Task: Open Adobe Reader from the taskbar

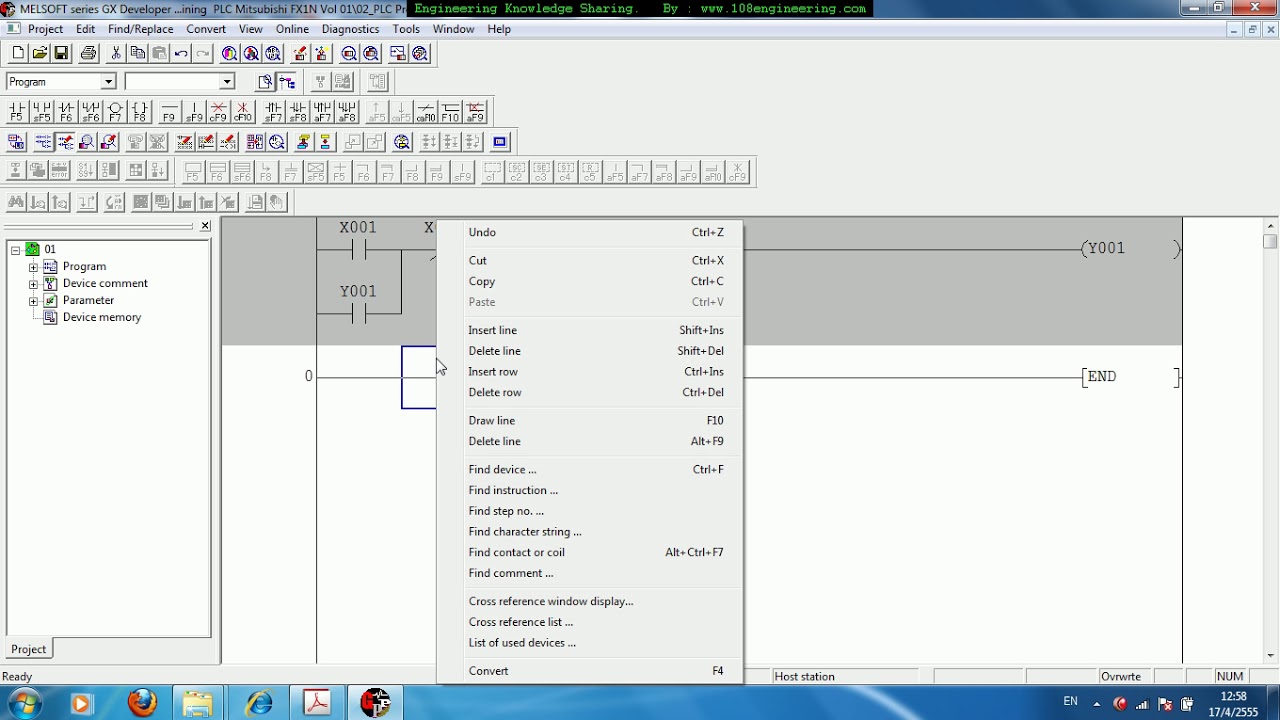Action: (x=318, y=703)
